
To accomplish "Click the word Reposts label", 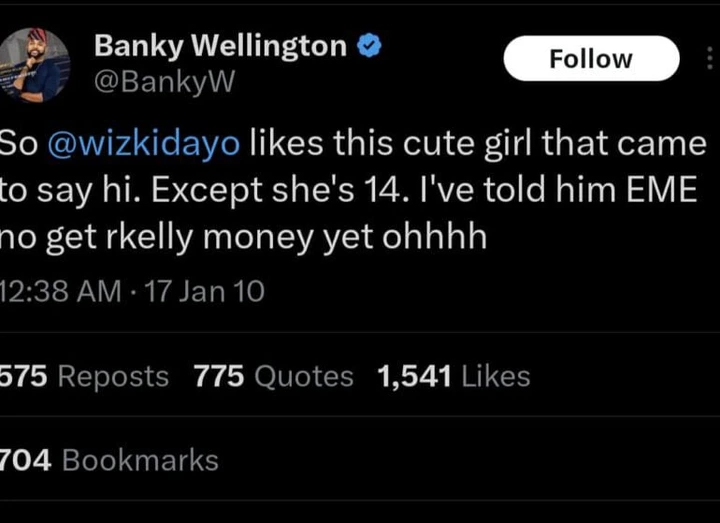I will pyautogui.click(x=113, y=376).
